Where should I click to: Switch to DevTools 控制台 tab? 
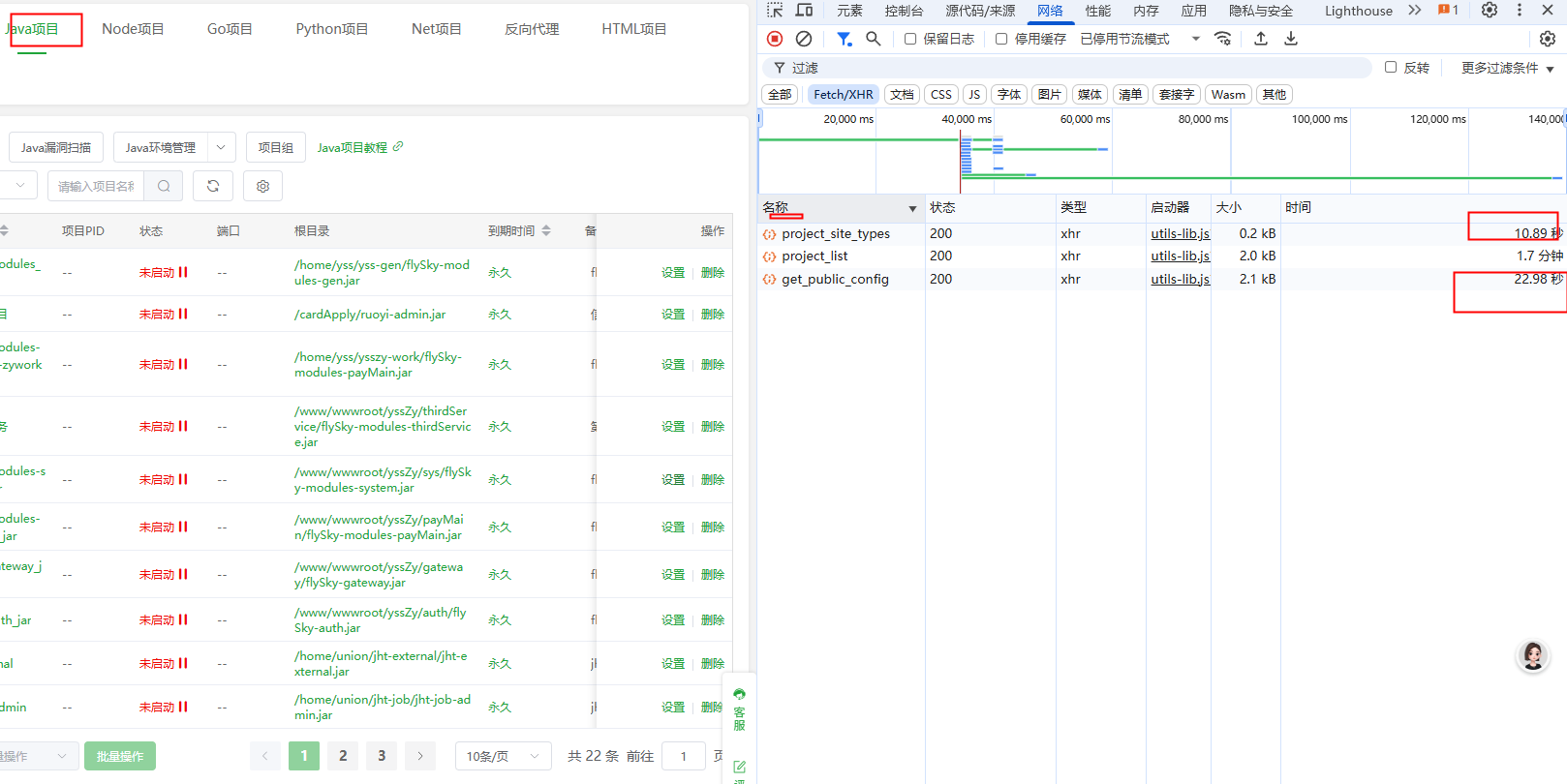tap(904, 11)
